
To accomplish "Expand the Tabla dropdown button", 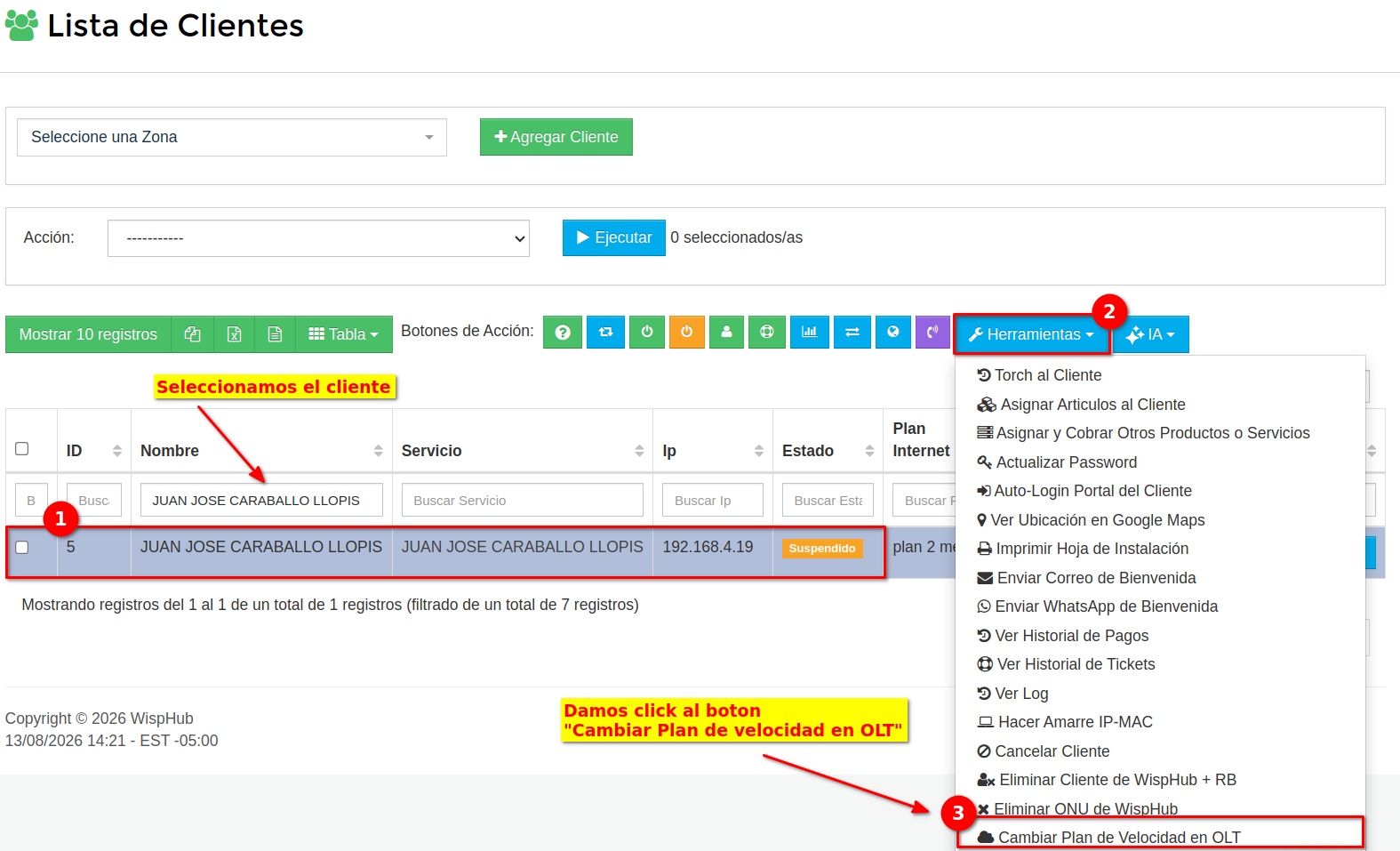I will [343, 334].
